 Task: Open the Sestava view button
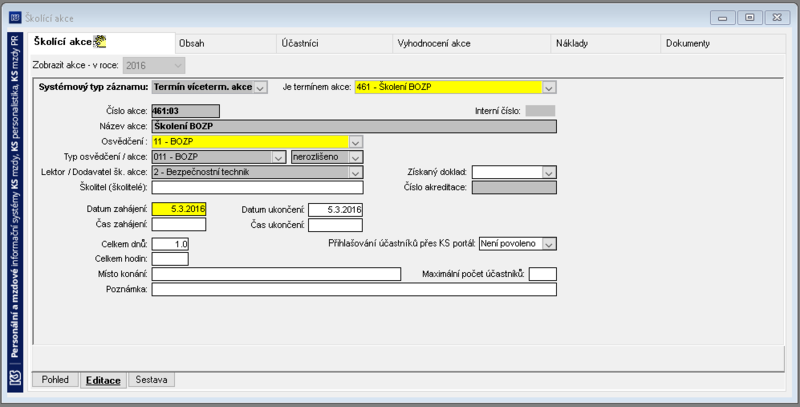[151, 379]
